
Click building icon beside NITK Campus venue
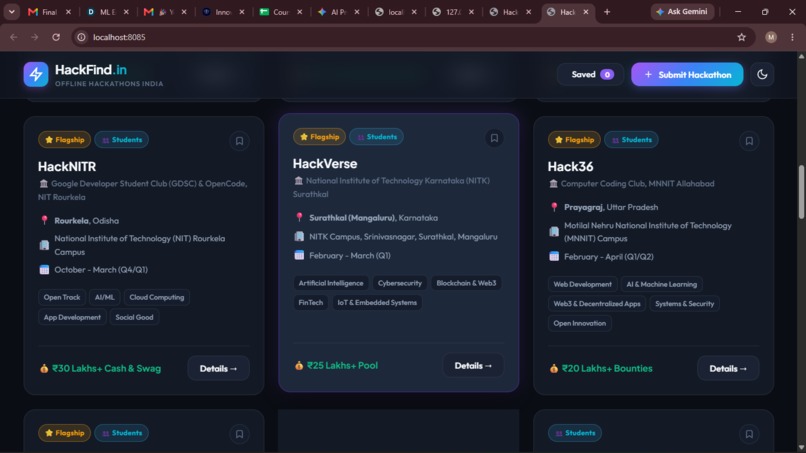point(299,237)
